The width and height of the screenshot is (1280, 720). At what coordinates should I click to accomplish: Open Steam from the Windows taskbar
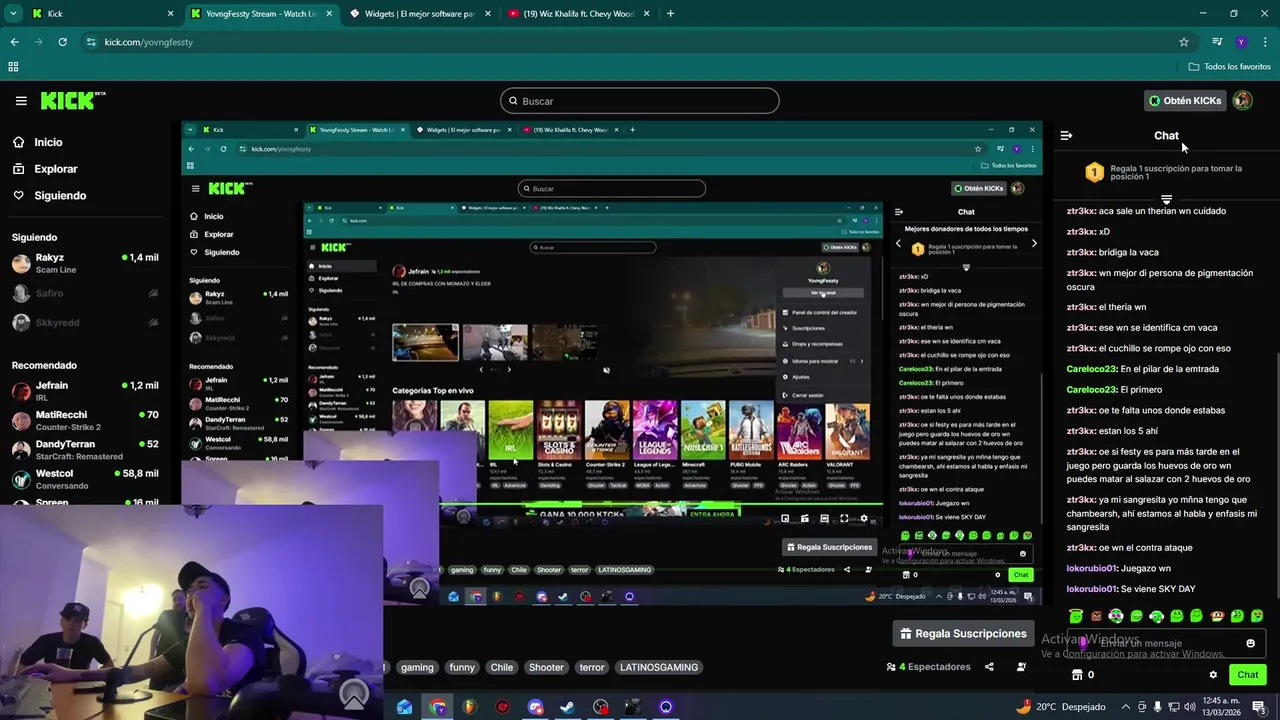click(567, 707)
